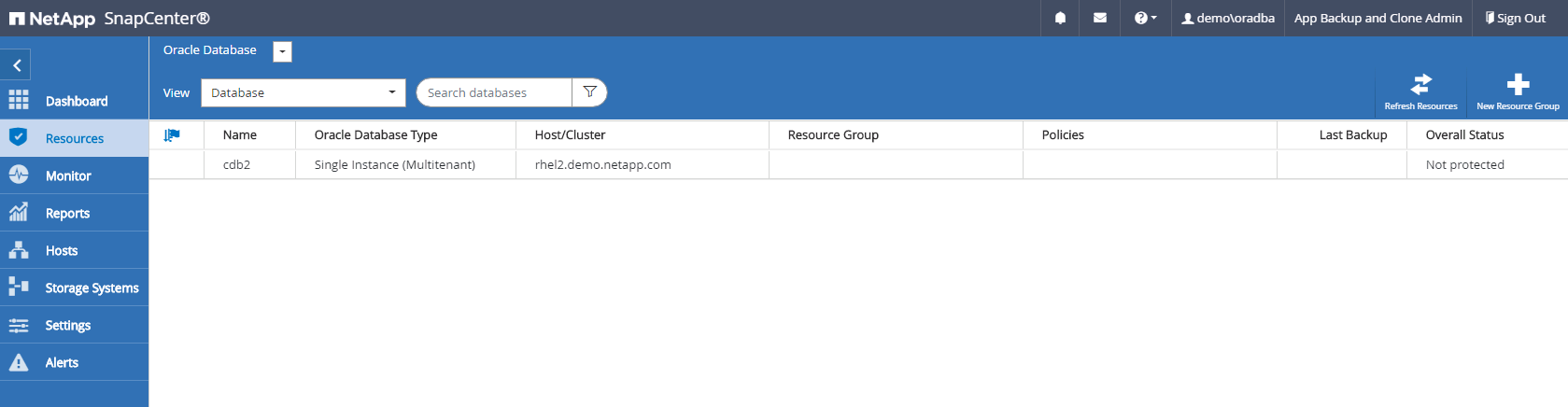
Task: Click the Alerts warning triangle icon
Action: click(x=19, y=362)
